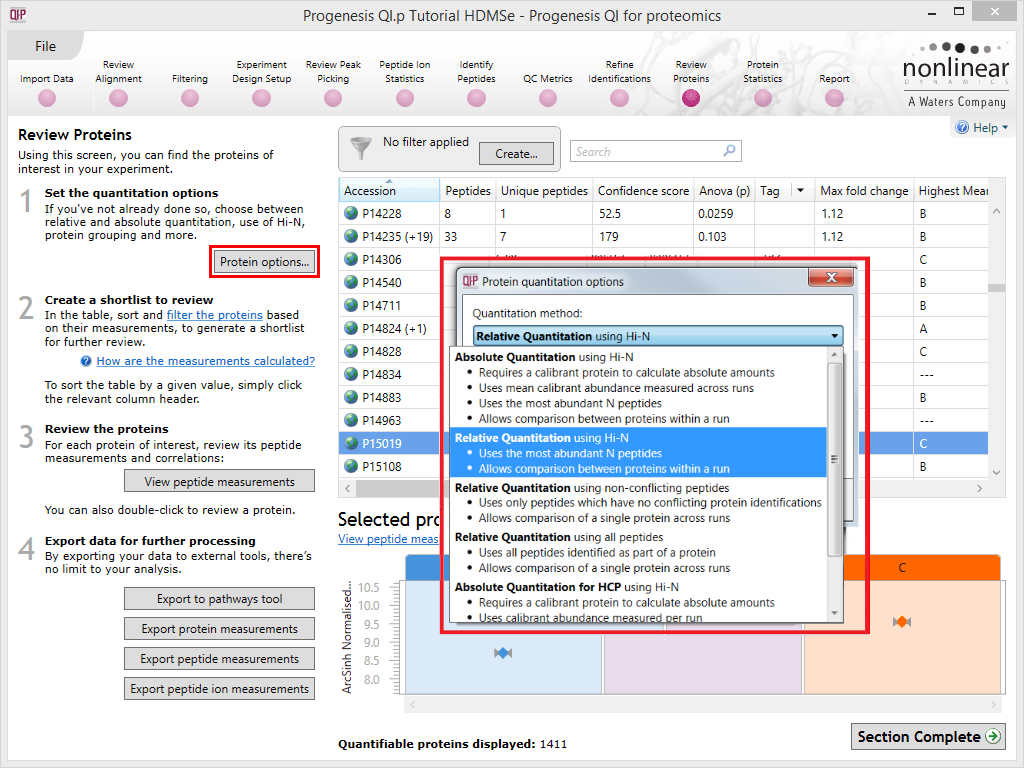Viewport: 1024px width, 768px height.
Task: Click the View peptide measurements link under Selected protein
Action: [x=388, y=539]
